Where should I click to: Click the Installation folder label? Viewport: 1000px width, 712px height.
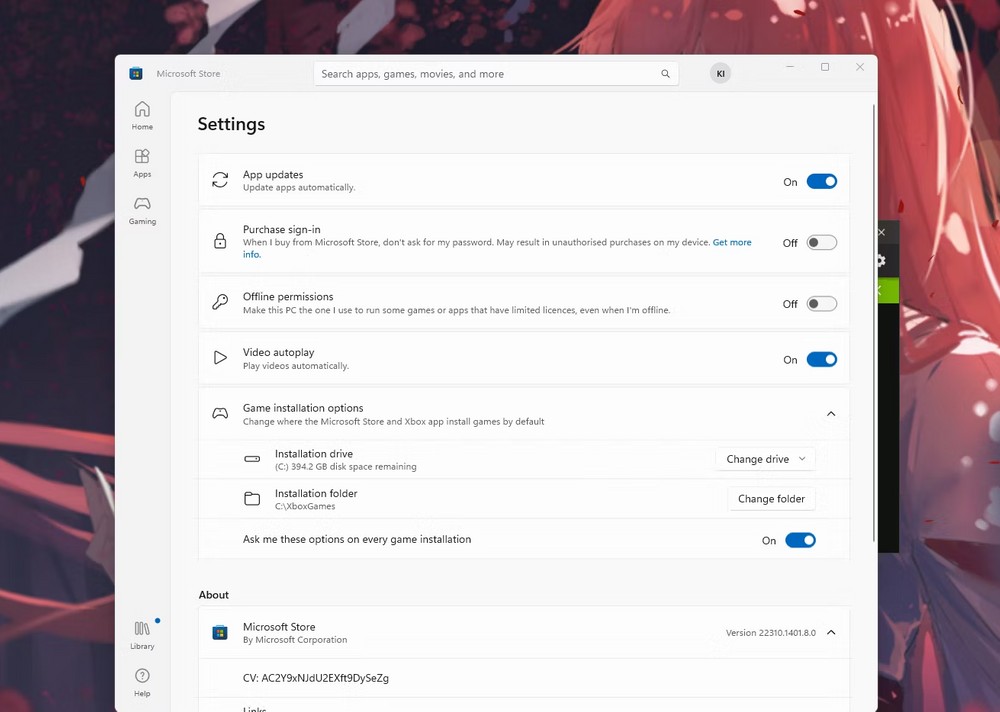coord(316,493)
